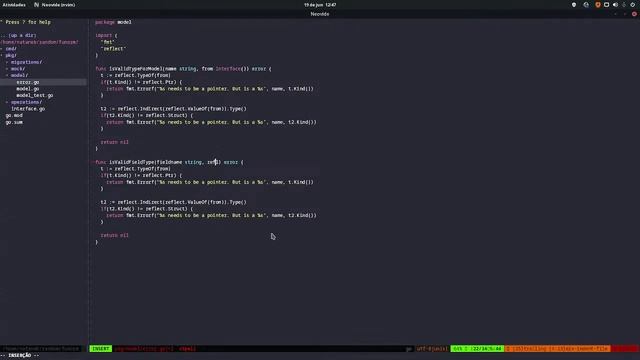Click the orange tray icon in the top bar

click(x=598, y=5)
